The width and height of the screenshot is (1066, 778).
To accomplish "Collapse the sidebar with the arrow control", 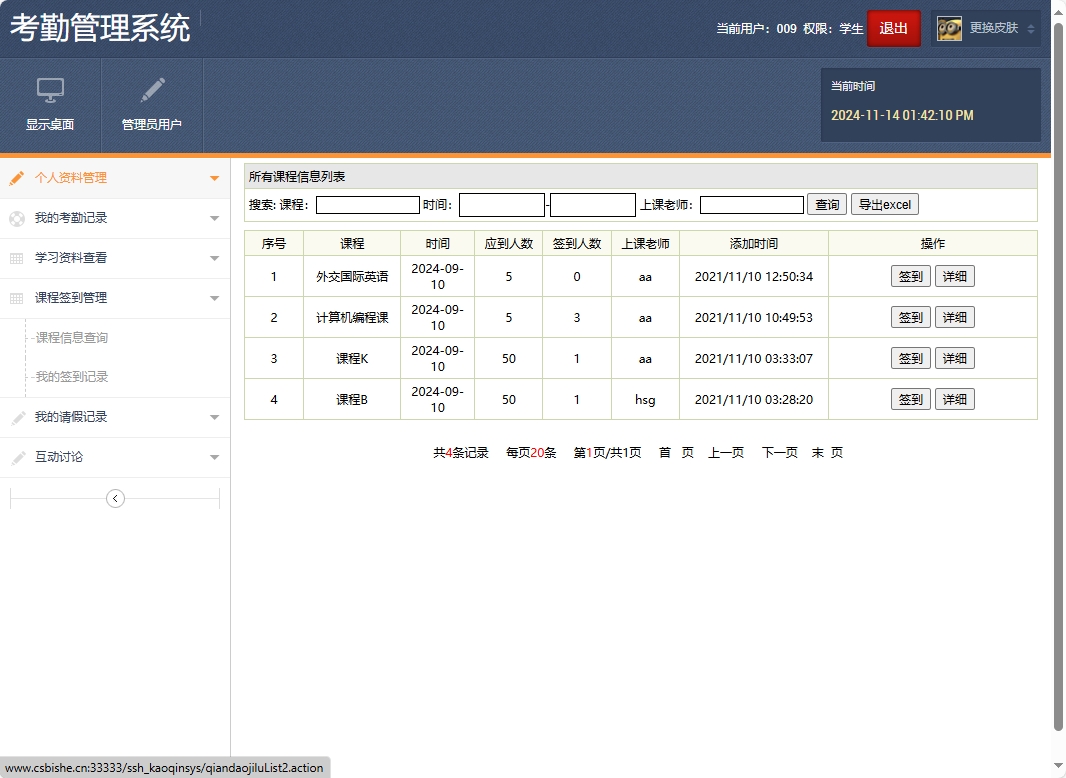I will (x=115, y=497).
